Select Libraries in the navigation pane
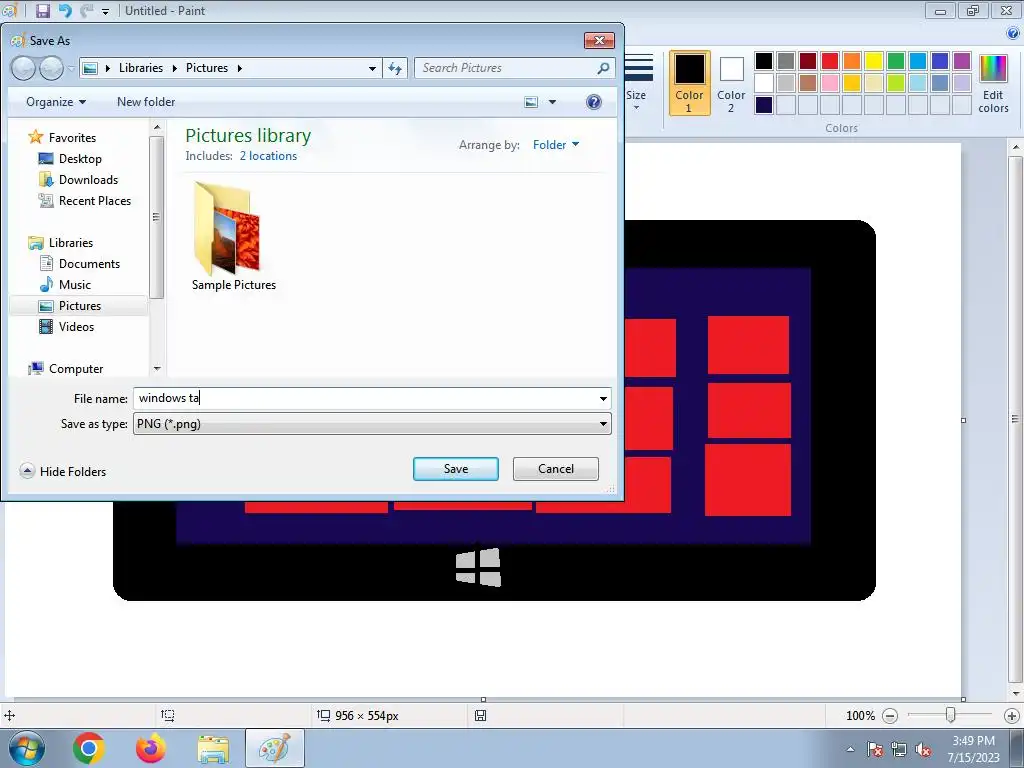The image size is (1024, 768). pos(71,243)
